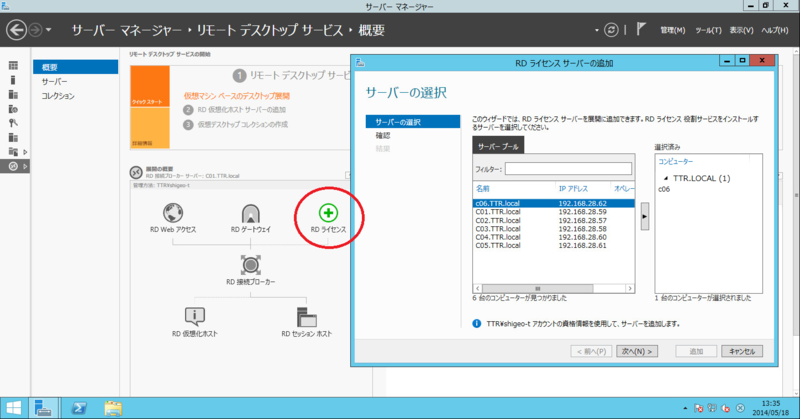Open the 管理(M) menu

672,30
